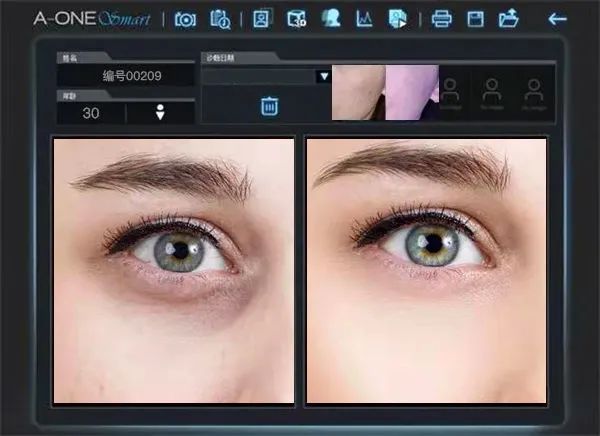Click the face profile analysis icon
The width and height of the screenshot is (600, 436).
(330, 19)
